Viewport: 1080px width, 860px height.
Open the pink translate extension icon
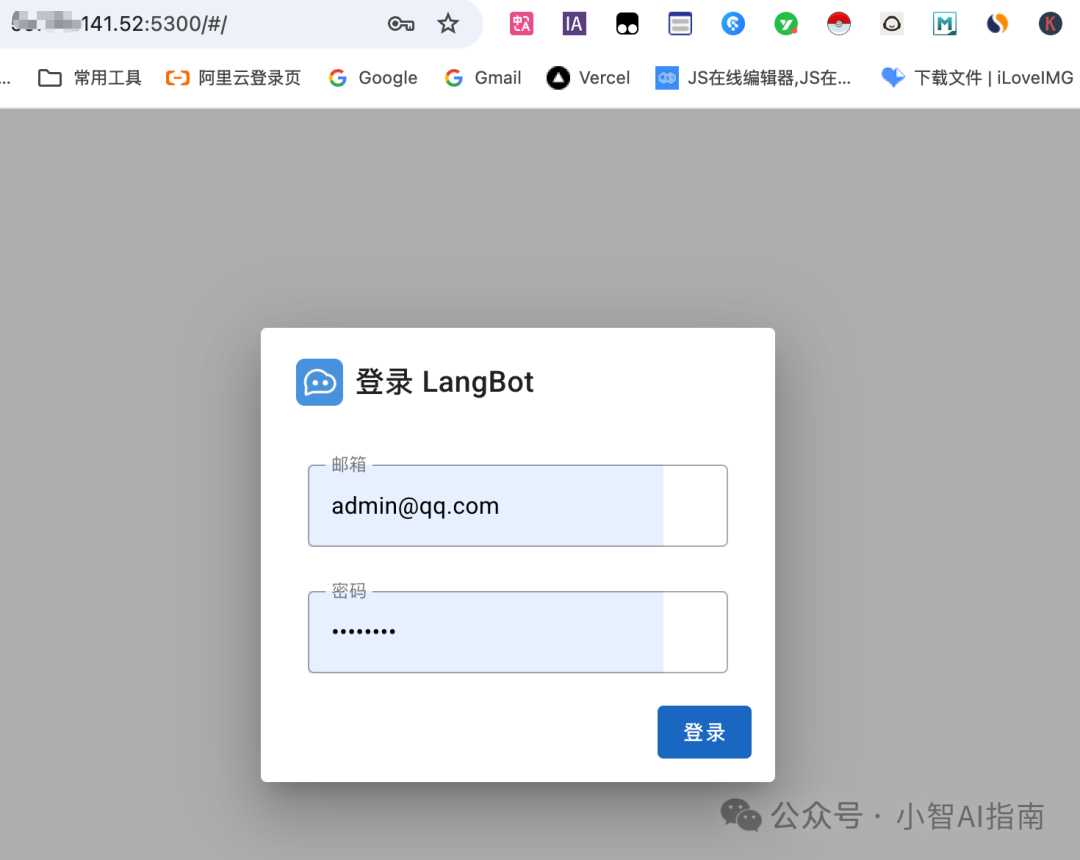(x=521, y=24)
